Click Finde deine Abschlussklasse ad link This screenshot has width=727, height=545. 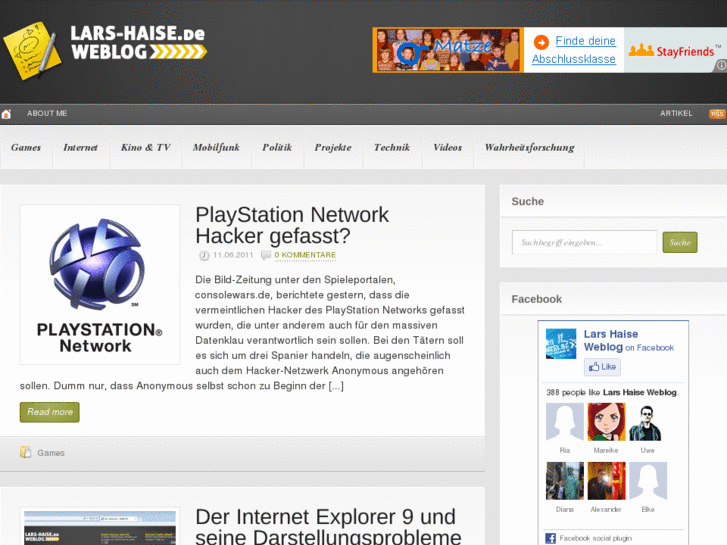tap(574, 50)
